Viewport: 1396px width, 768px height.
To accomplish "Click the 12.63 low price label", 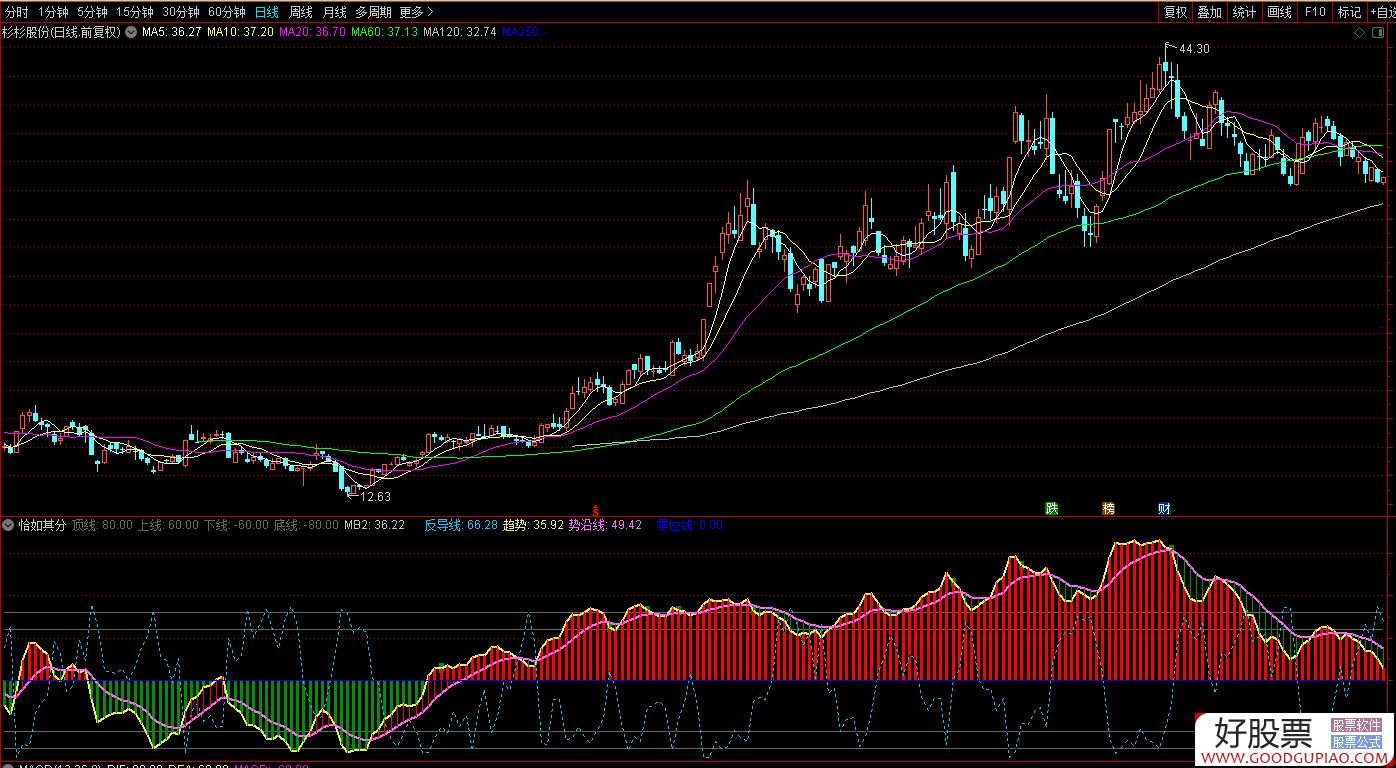I will (375, 497).
